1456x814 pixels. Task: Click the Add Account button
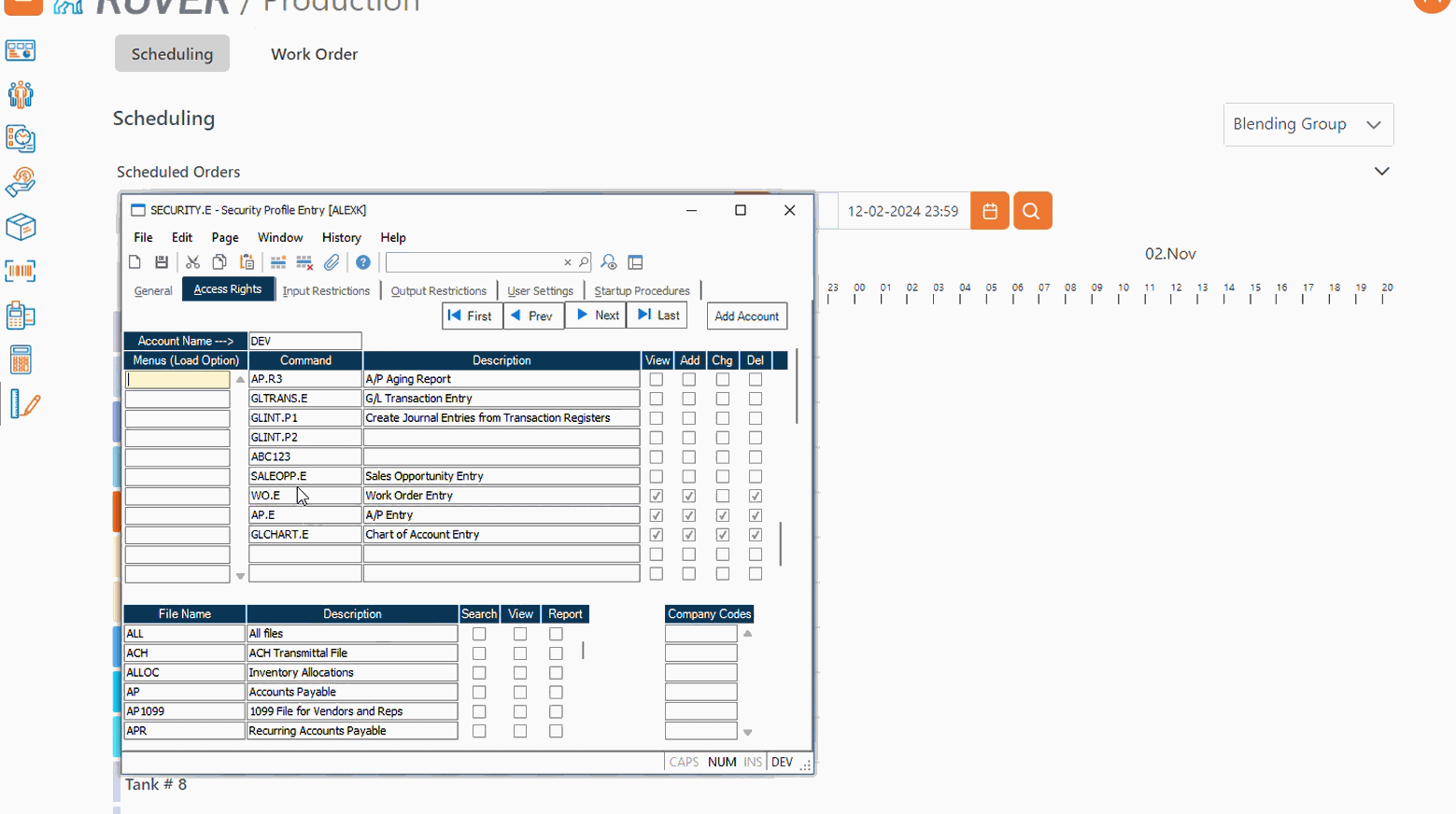click(746, 316)
